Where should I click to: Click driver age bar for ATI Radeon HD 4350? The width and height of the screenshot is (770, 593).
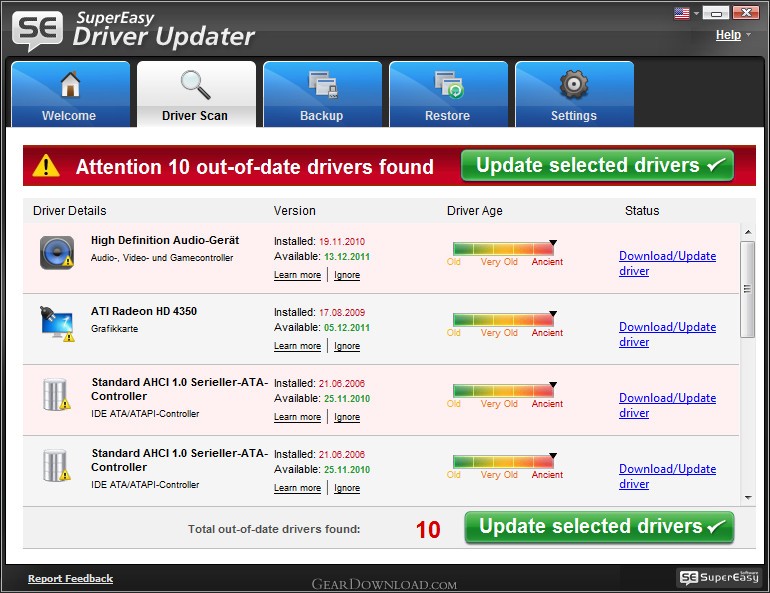(x=503, y=320)
